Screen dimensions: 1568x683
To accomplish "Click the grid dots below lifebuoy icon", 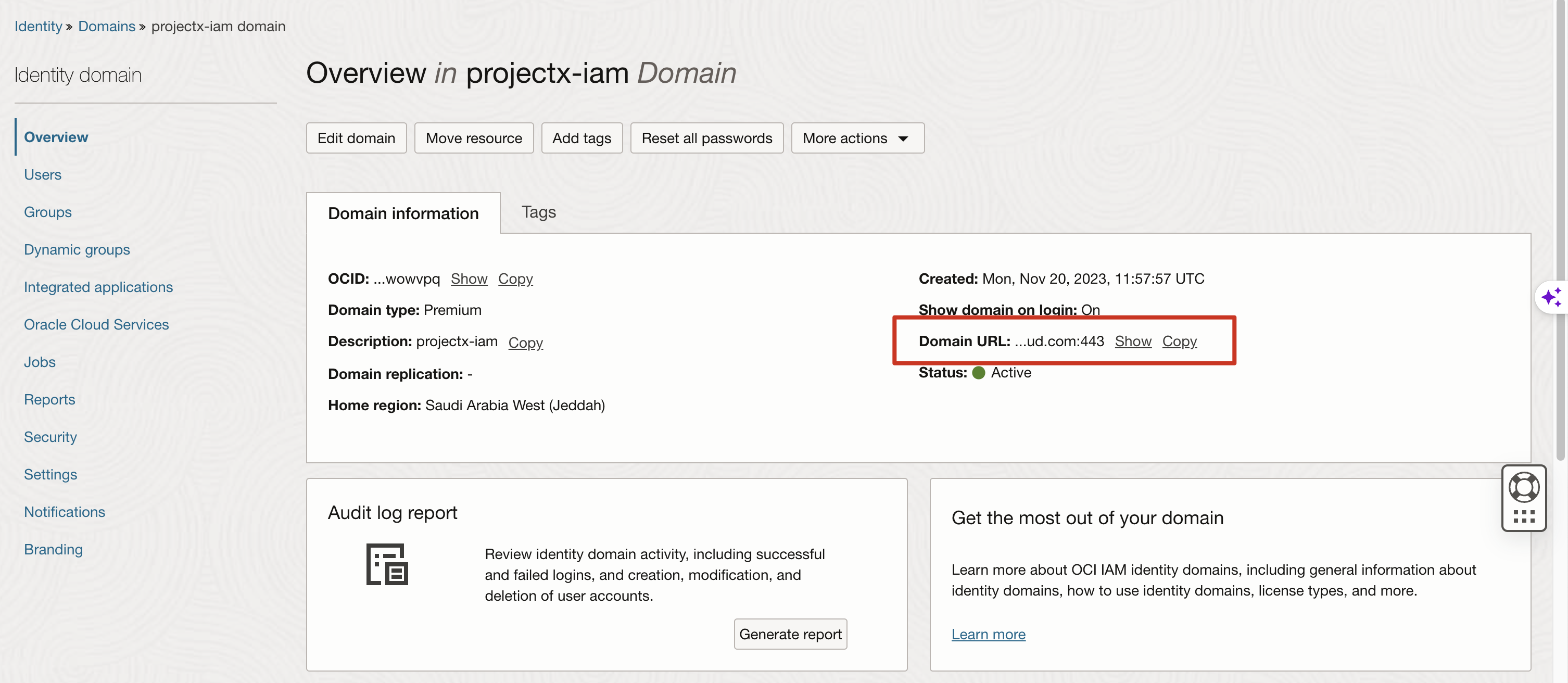I will tap(1524, 517).
